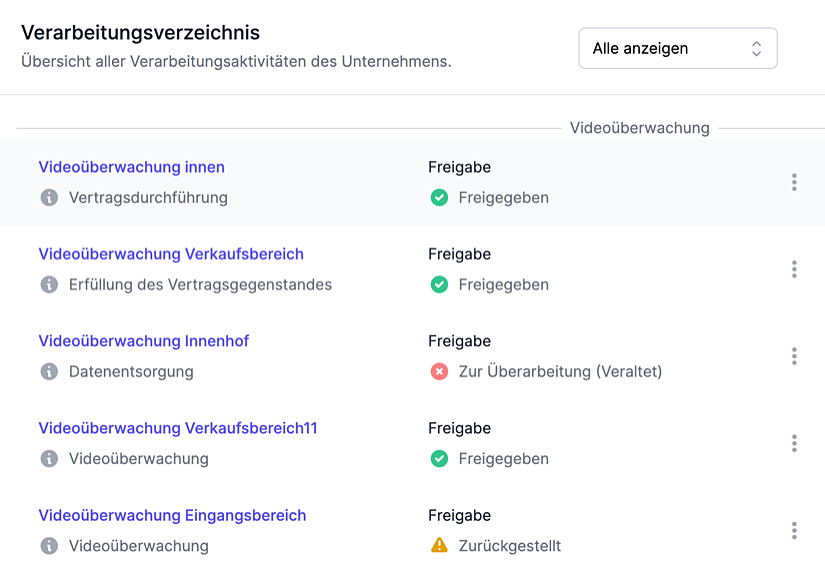
Task: Open Videoüberwachung Innenhof entry
Action: pos(143,341)
